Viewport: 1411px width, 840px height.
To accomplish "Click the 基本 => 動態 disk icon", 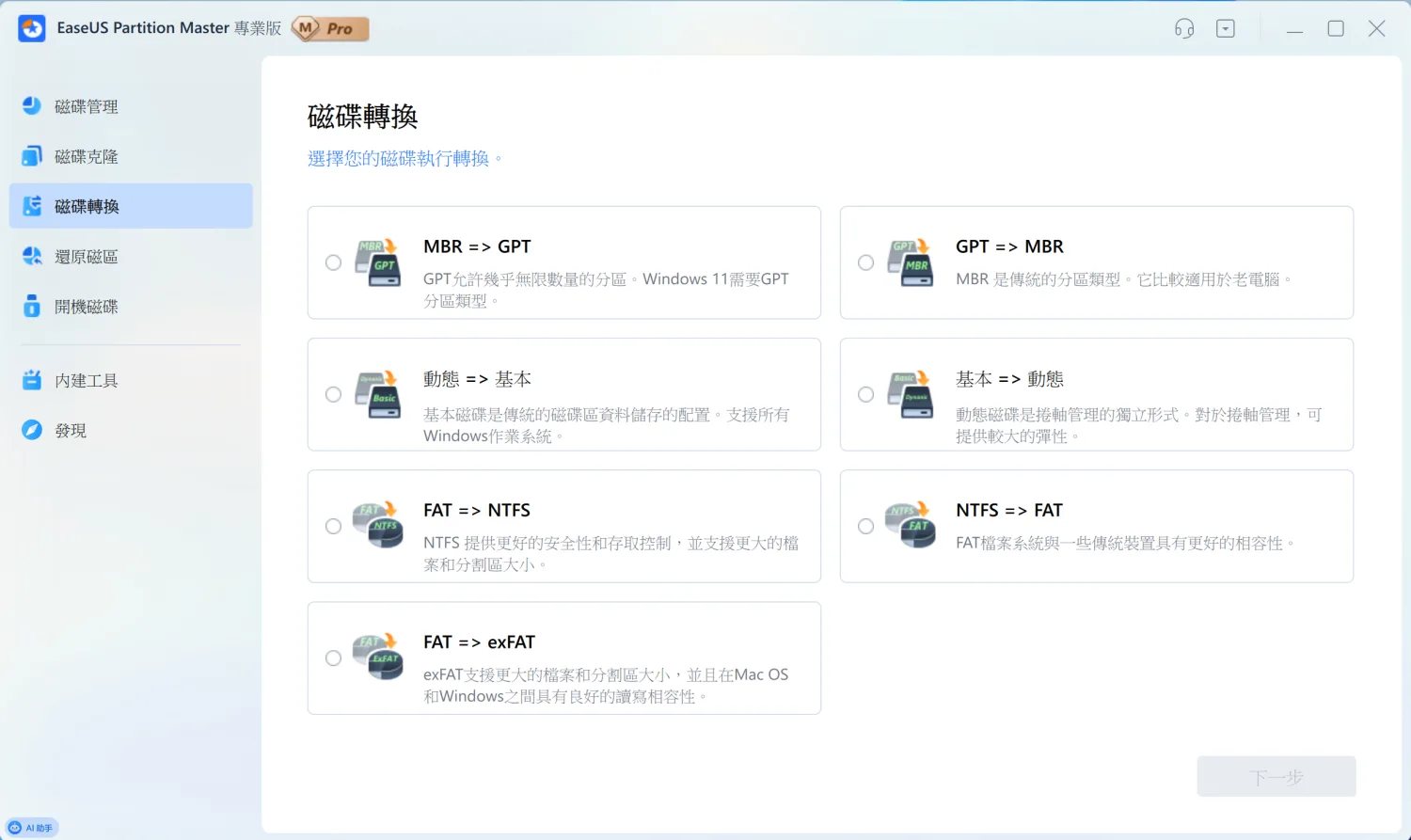I will (x=910, y=394).
